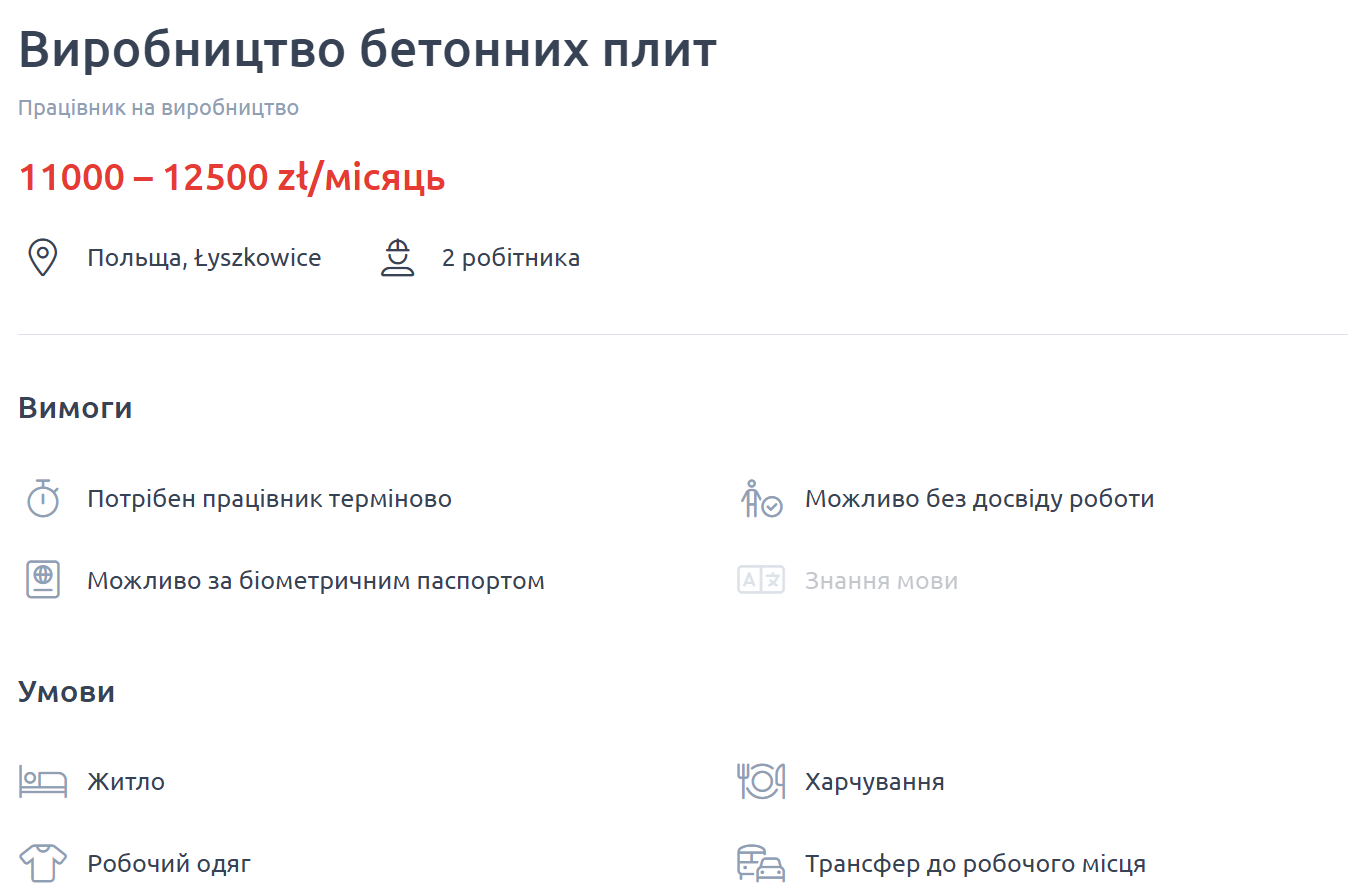Click the workplace transfer car icon
This screenshot has width=1348, height=892.
tap(760, 863)
